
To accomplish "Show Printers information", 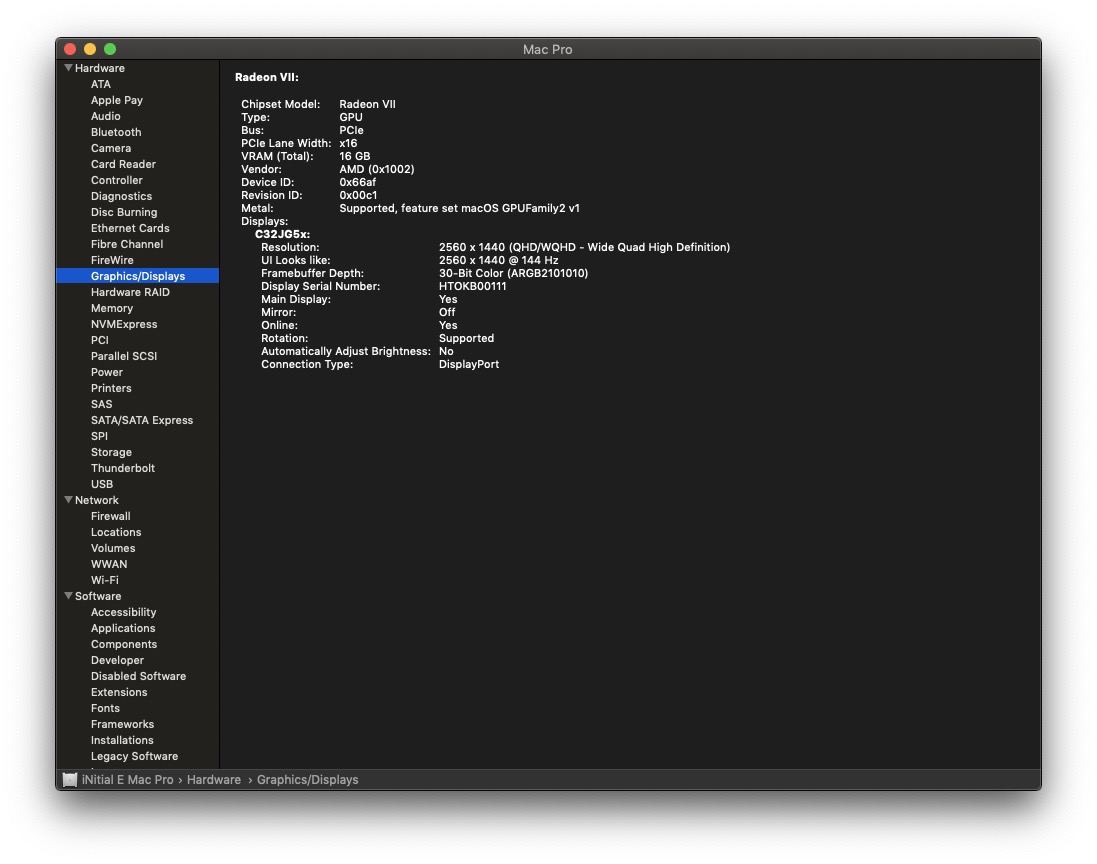I will (x=111, y=388).
